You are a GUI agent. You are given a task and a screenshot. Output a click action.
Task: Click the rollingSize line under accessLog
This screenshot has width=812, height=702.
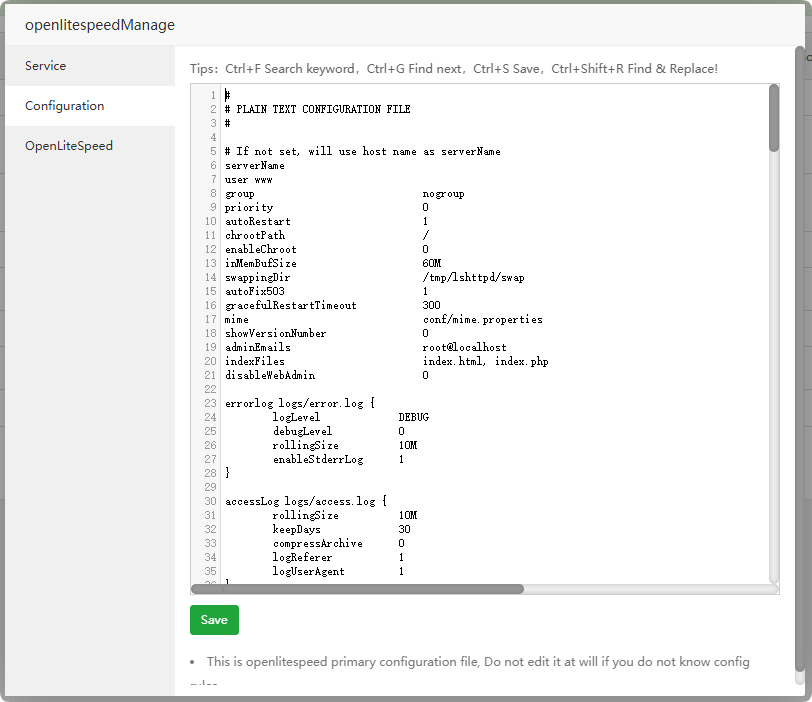[x=345, y=515]
